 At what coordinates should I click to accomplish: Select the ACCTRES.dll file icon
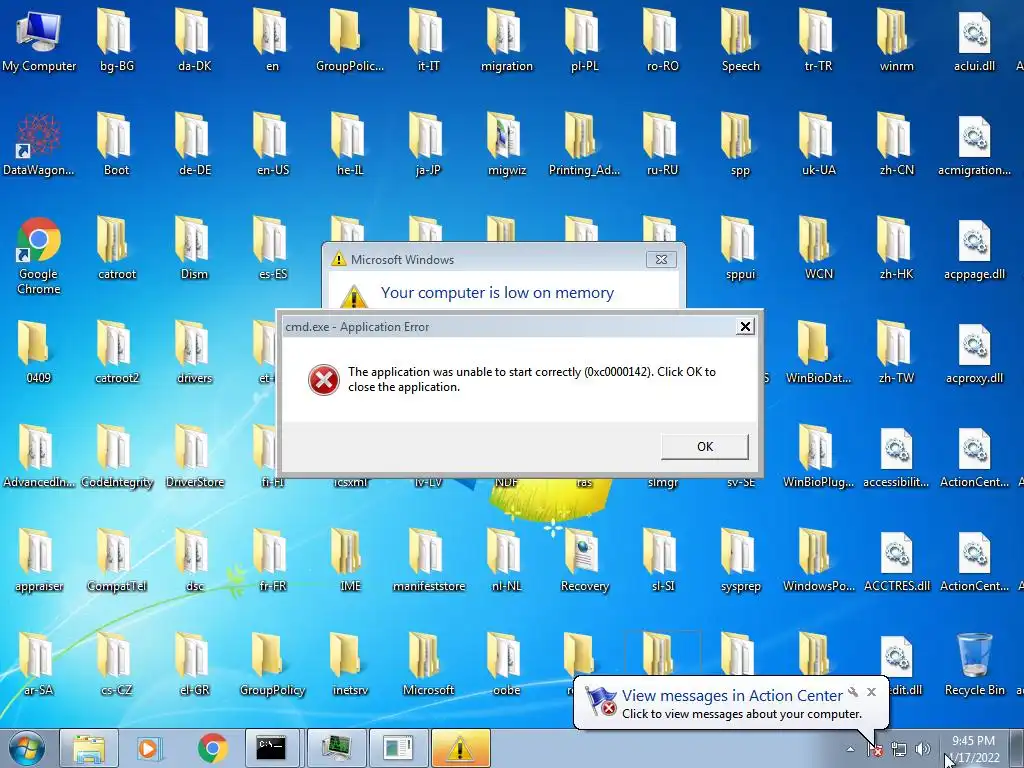click(x=897, y=560)
